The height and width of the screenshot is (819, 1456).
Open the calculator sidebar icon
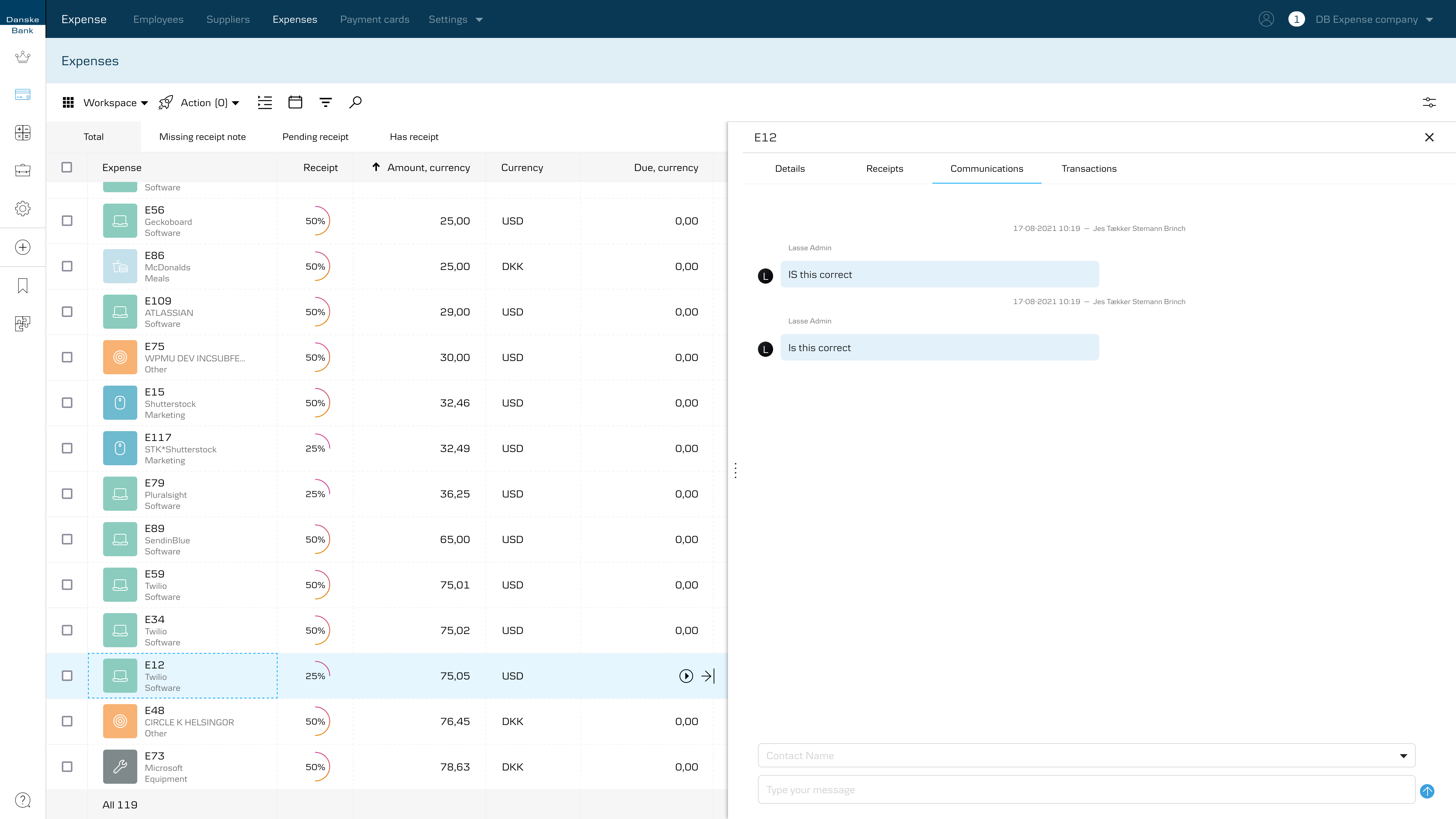[23, 133]
